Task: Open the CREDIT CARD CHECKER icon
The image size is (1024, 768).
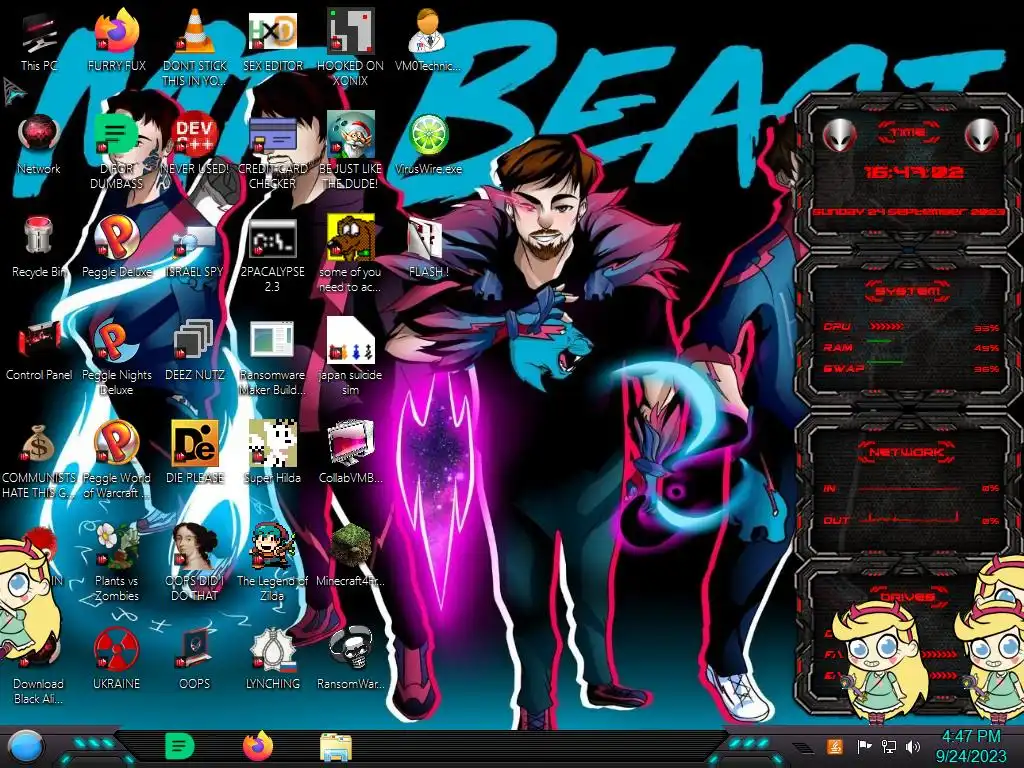Action: (x=272, y=135)
